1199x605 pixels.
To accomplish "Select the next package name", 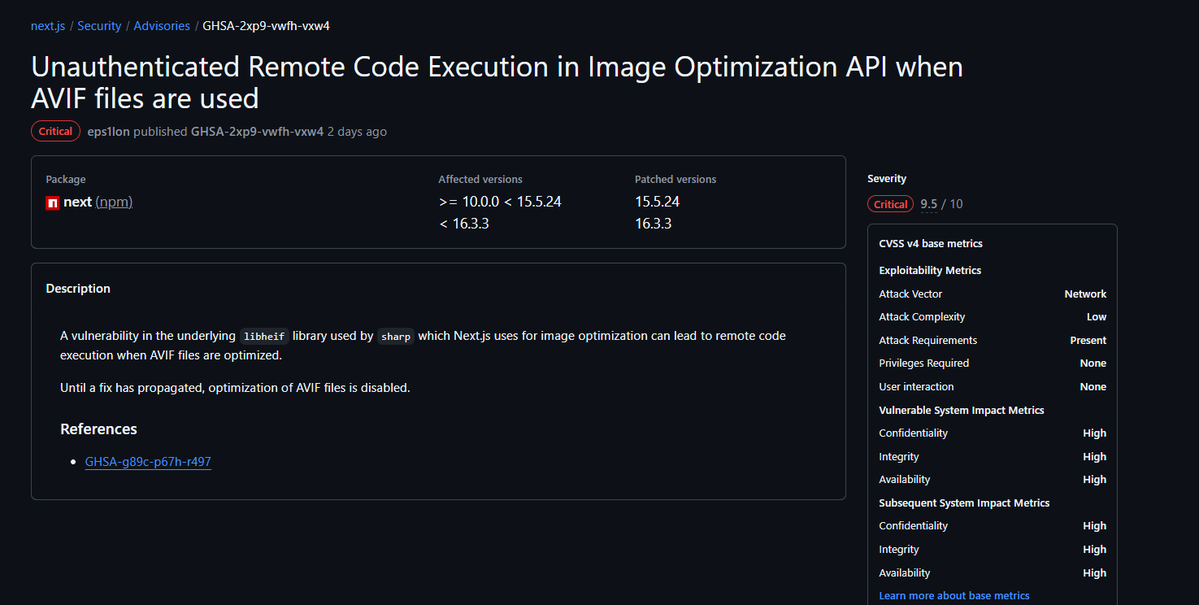I will (77, 202).
